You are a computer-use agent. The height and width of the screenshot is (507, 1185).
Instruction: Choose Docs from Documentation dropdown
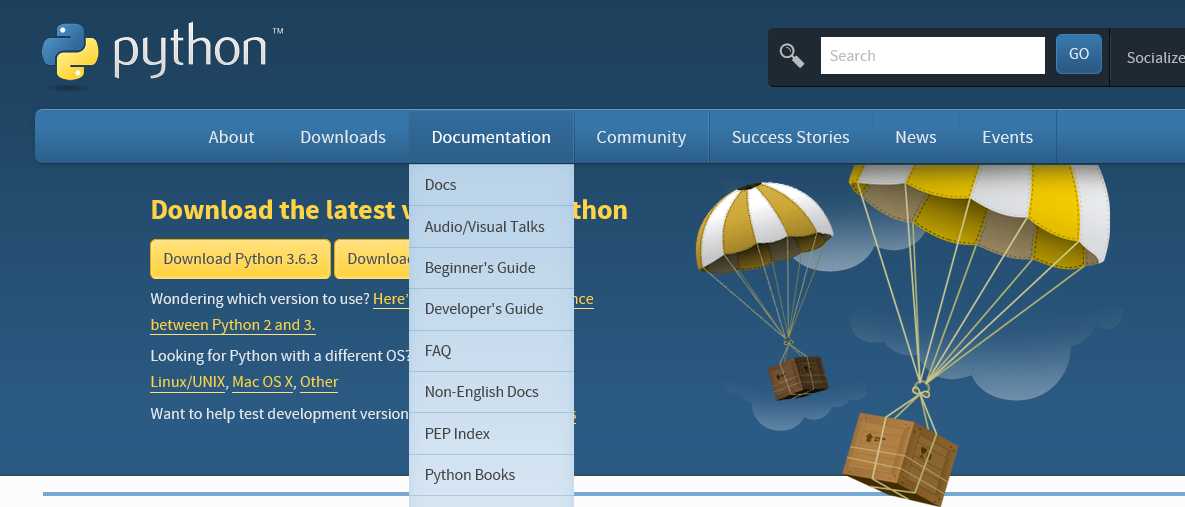(491, 185)
